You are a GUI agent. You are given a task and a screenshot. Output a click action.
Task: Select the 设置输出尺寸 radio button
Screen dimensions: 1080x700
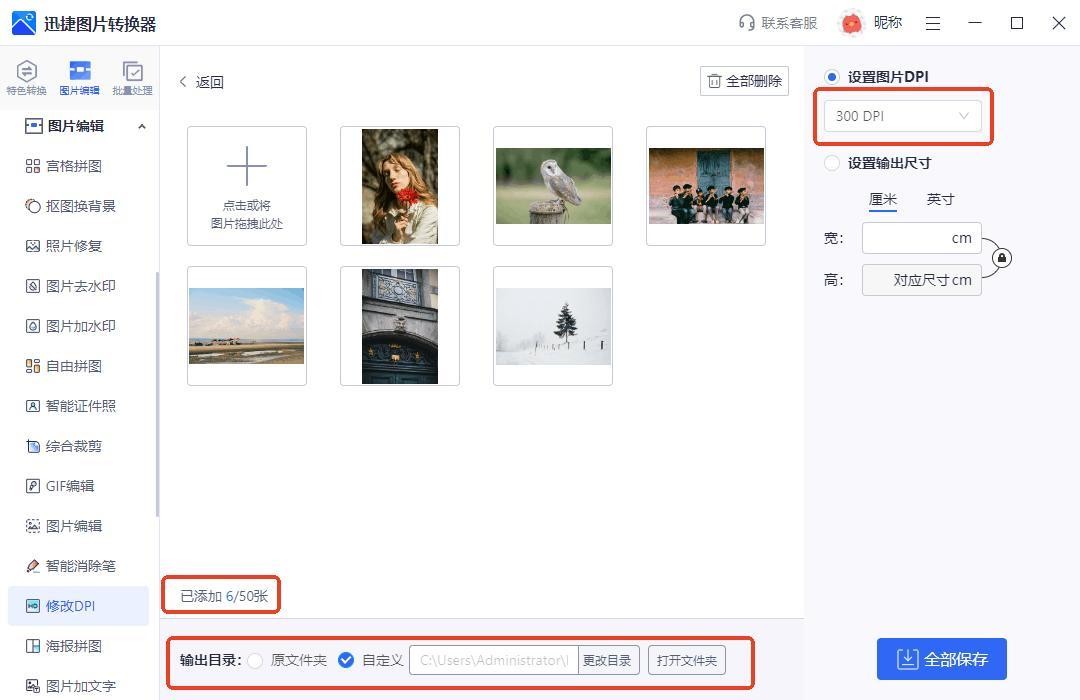point(832,163)
